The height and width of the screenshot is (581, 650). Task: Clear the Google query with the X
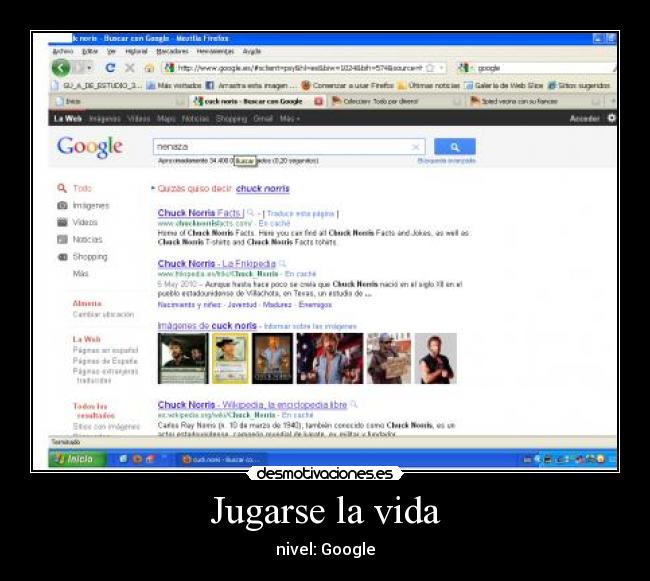415,147
